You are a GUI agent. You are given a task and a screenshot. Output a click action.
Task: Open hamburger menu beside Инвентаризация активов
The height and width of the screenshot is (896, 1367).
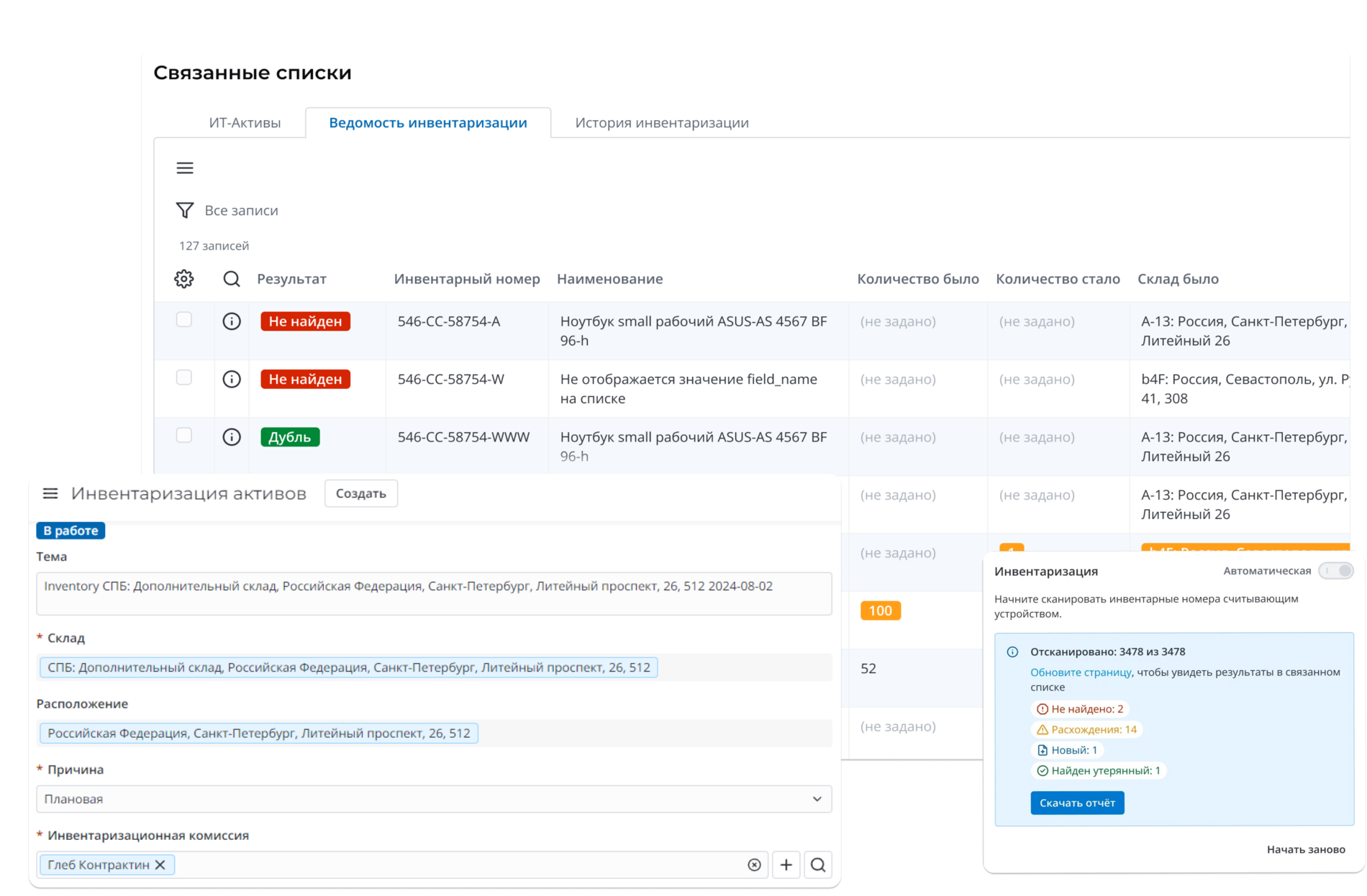click(x=50, y=493)
